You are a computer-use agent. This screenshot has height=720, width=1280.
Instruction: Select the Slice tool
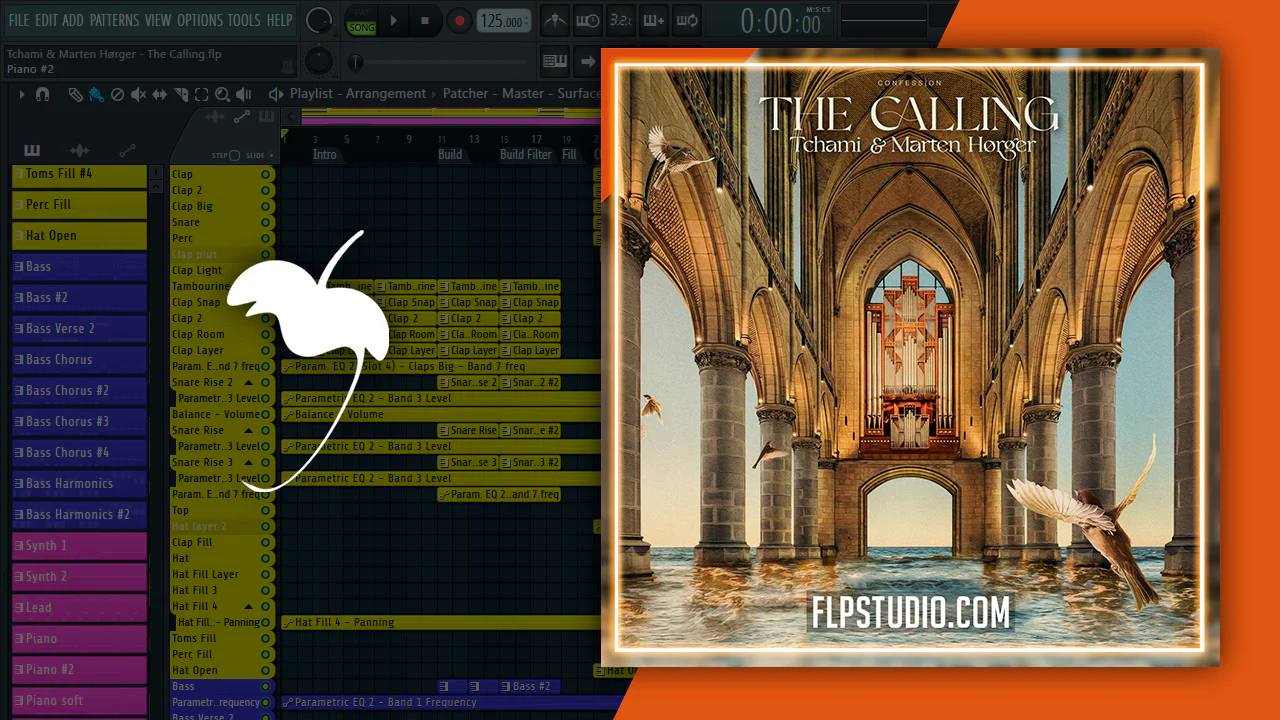click(181, 94)
